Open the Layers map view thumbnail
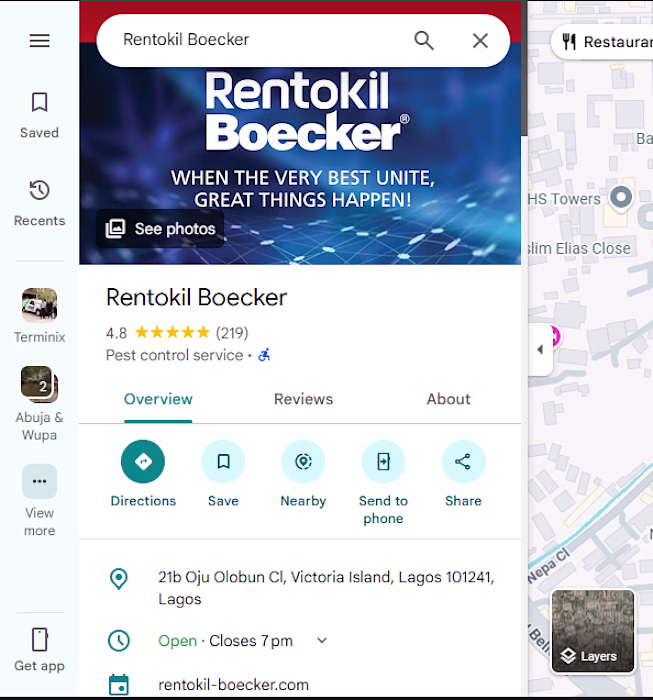Screen dimensions: 653x700 point(593,630)
